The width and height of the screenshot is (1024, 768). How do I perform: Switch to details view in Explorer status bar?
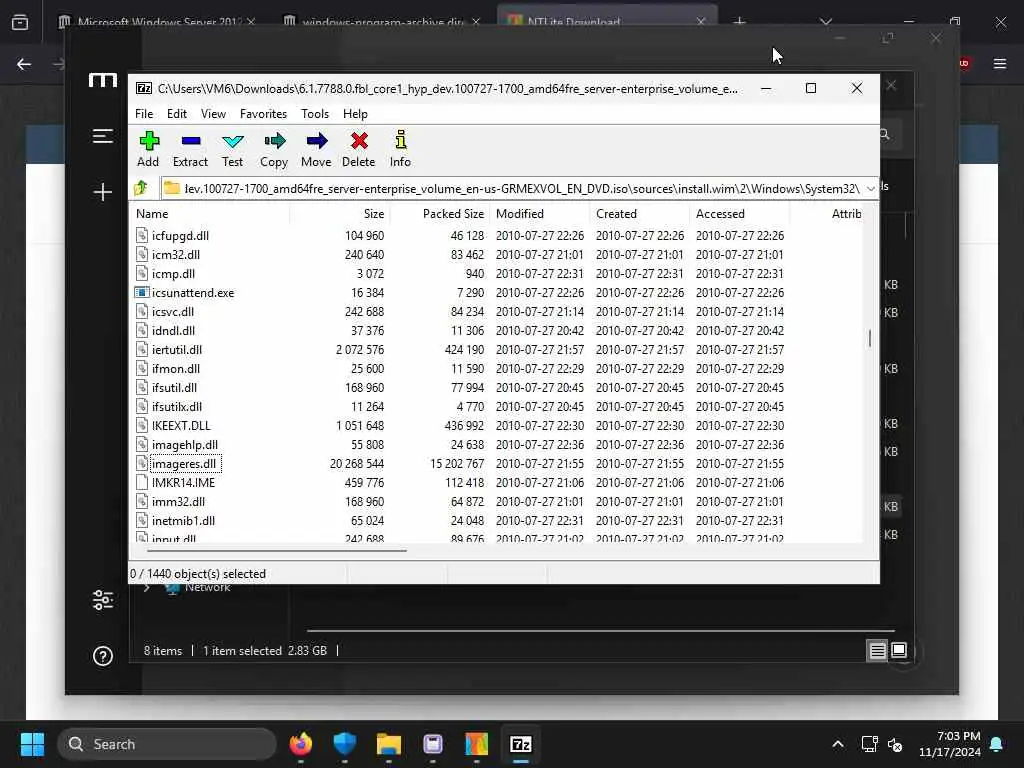877,650
